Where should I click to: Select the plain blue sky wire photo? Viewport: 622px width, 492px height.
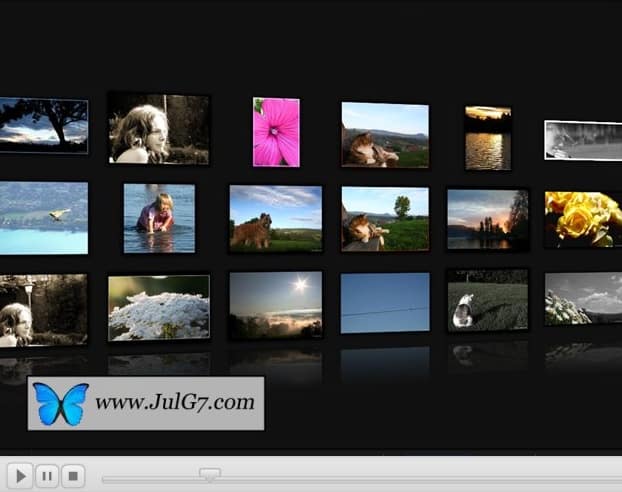(385, 303)
